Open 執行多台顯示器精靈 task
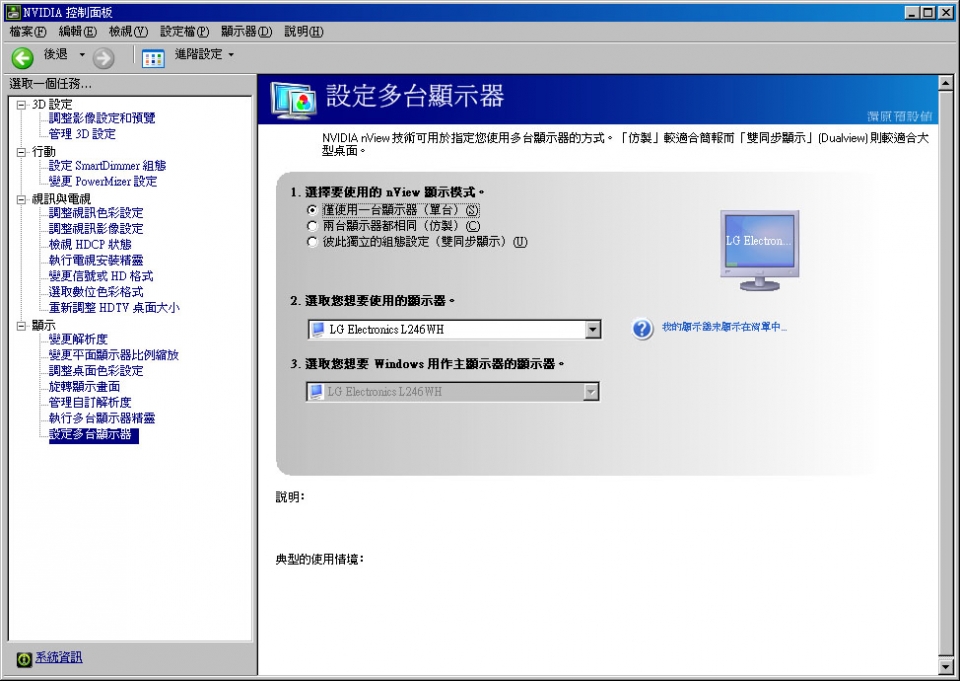The image size is (960, 681). [x=102, y=419]
